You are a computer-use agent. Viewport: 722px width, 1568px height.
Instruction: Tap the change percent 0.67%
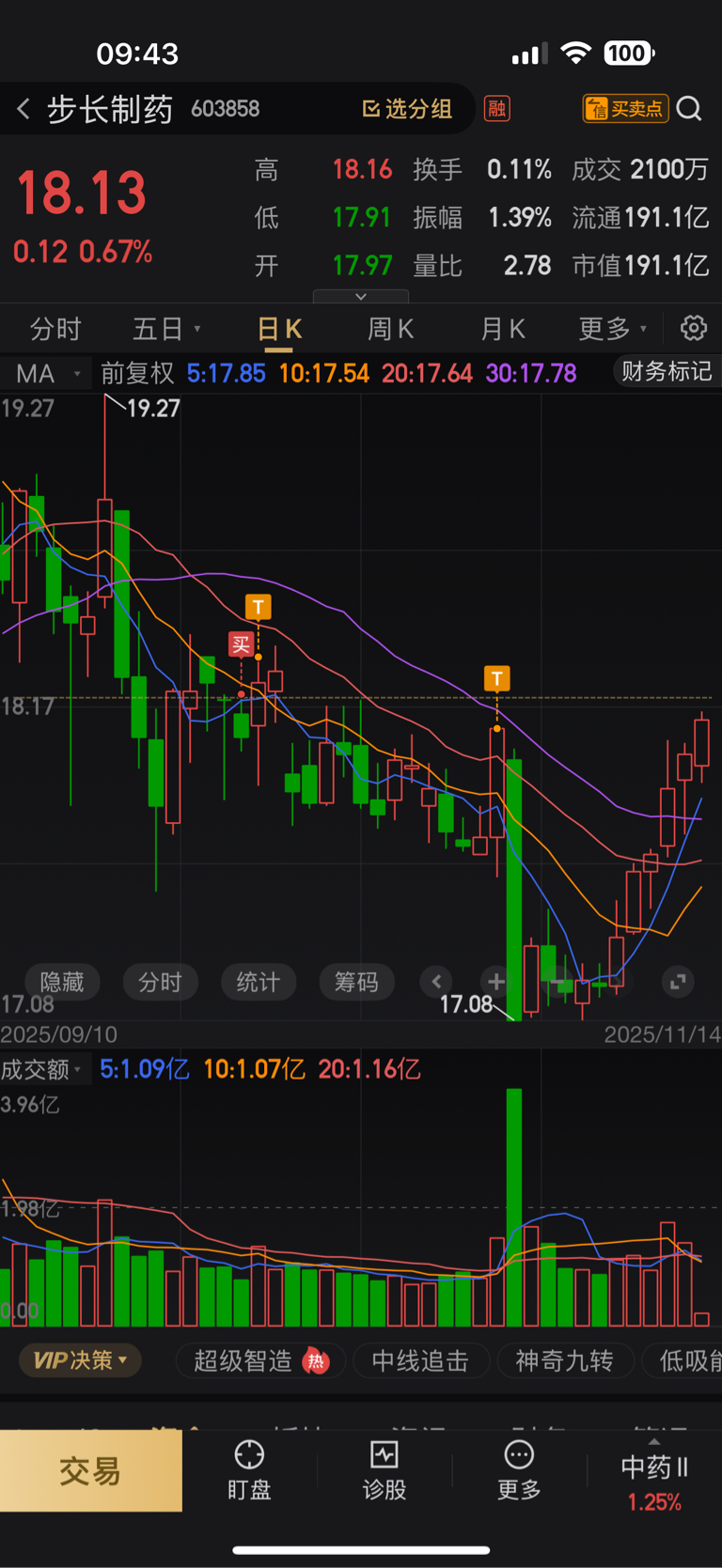click(x=116, y=252)
